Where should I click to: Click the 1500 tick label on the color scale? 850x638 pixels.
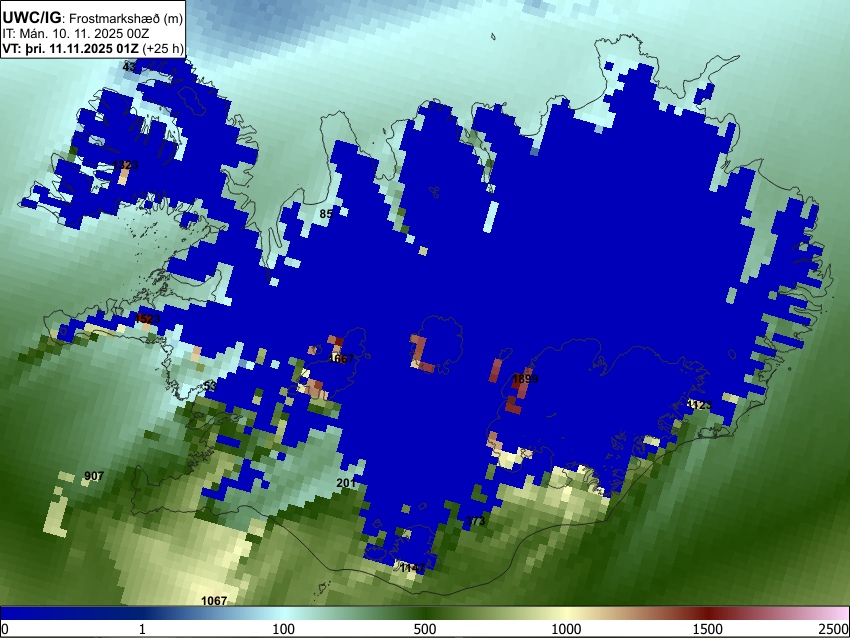[707, 629]
